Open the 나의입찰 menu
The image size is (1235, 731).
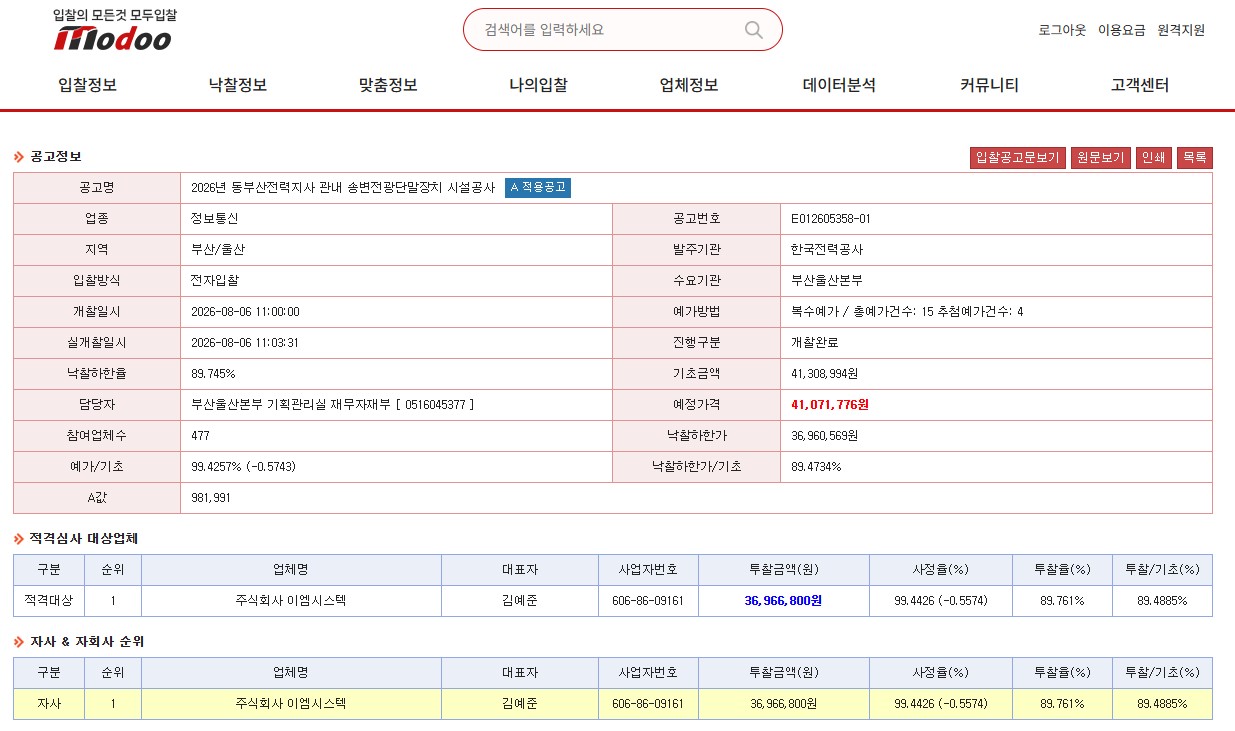tap(538, 85)
